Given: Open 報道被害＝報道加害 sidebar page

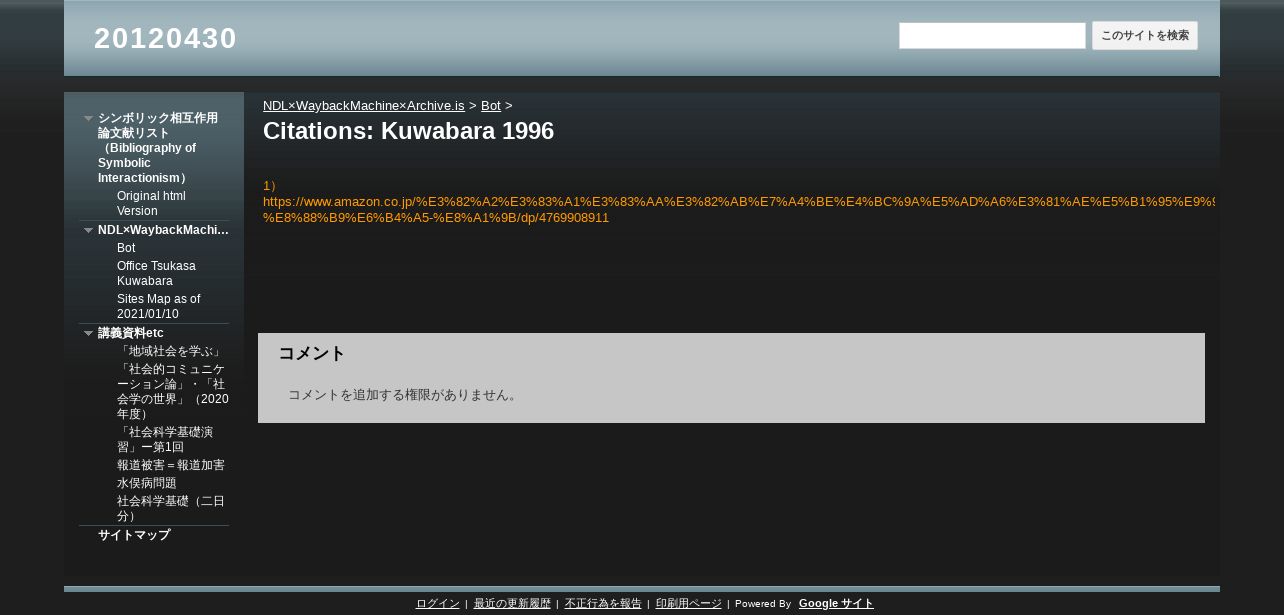Looking at the screenshot, I should [x=171, y=465].
